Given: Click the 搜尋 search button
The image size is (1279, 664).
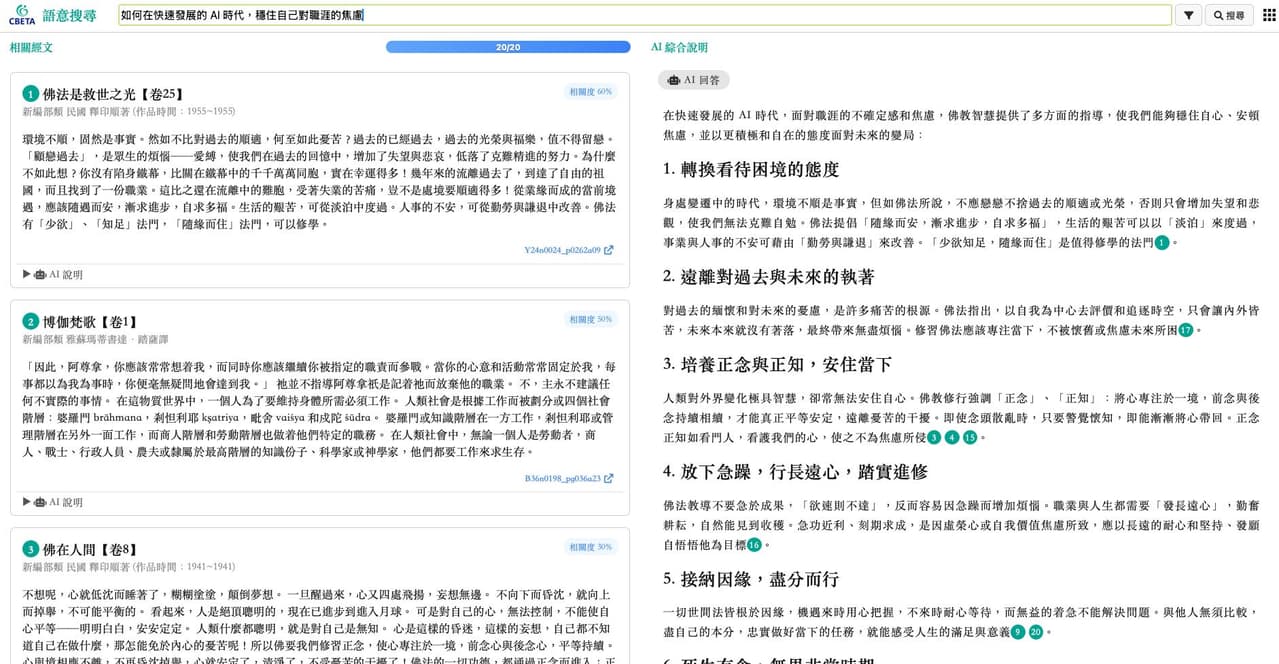Looking at the screenshot, I should 1229,15.
